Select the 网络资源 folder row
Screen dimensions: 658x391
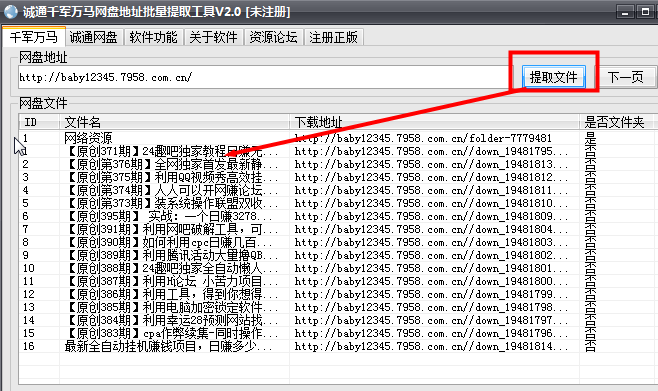336,138
